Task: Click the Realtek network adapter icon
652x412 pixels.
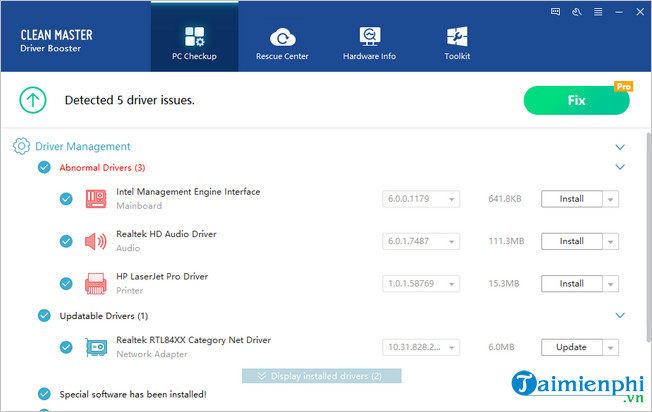Action: point(96,347)
